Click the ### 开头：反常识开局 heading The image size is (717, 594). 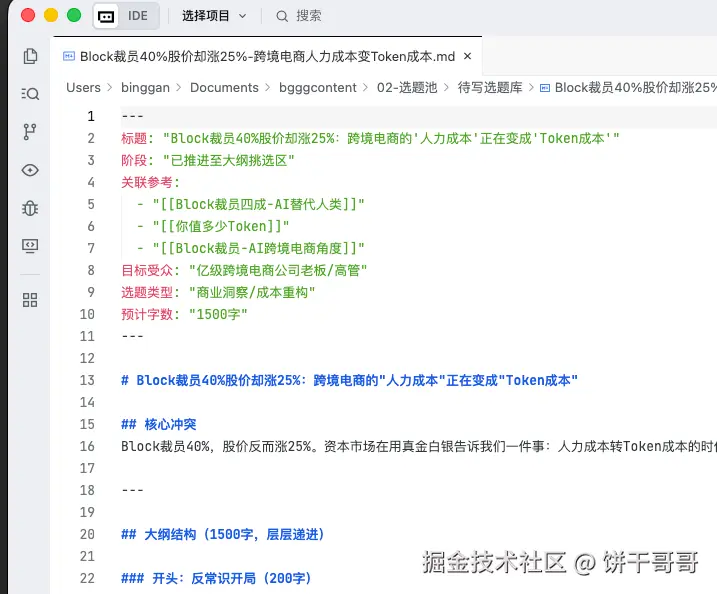(x=216, y=578)
